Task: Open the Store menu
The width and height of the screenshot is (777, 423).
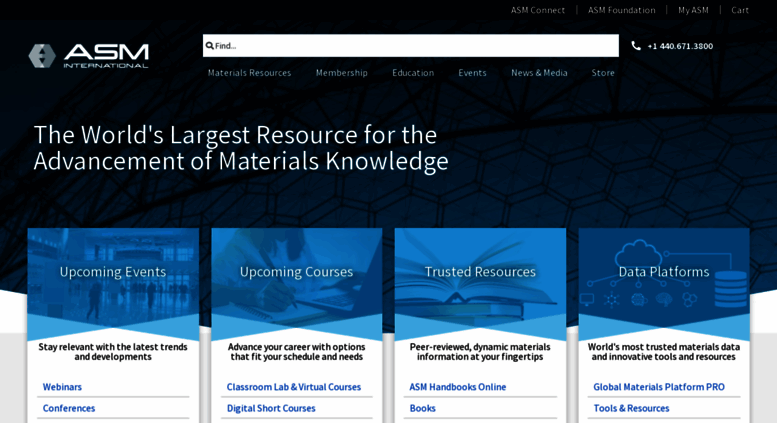Action: [x=603, y=73]
